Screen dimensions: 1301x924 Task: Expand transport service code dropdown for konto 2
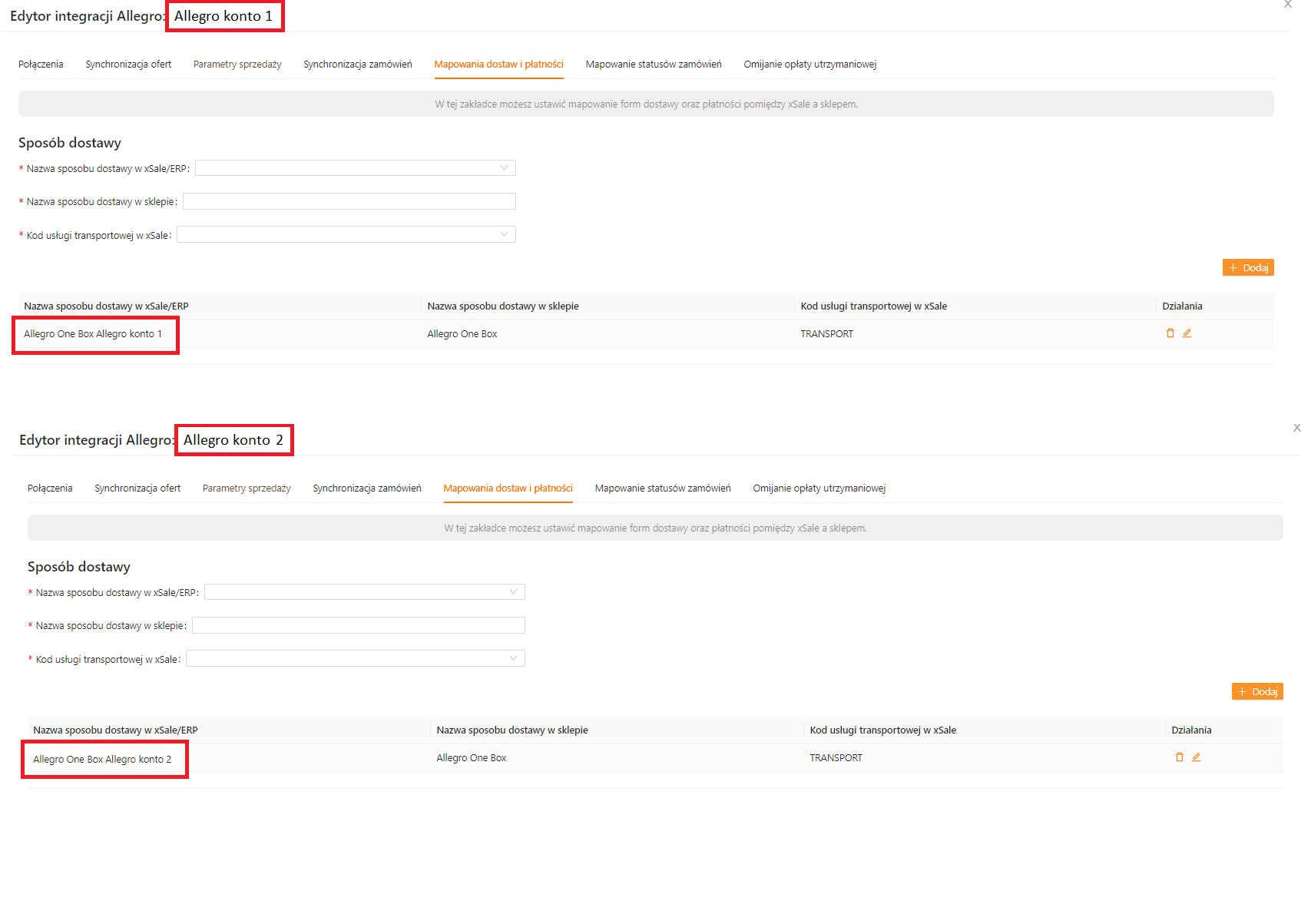point(356,659)
